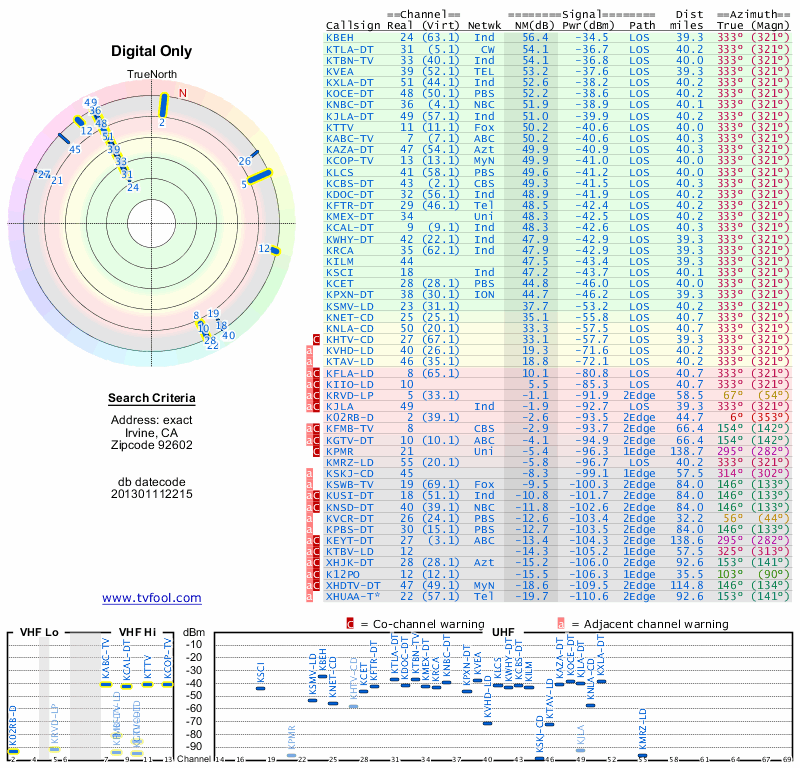Click the -110.6 power value for XHUAA-T
This screenshot has height=768, width=800.
(x=588, y=597)
